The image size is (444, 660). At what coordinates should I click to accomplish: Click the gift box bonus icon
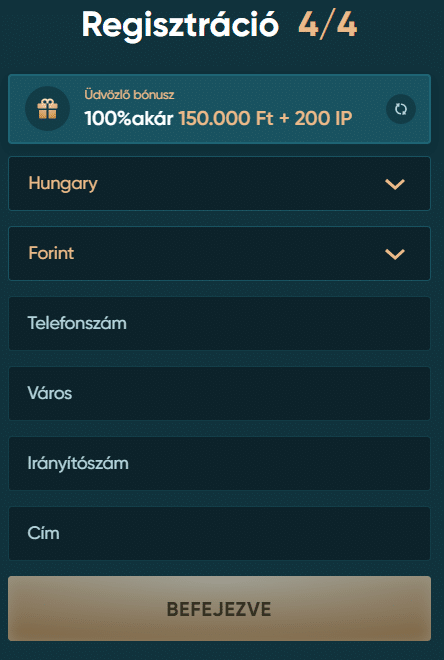pyautogui.click(x=48, y=109)
